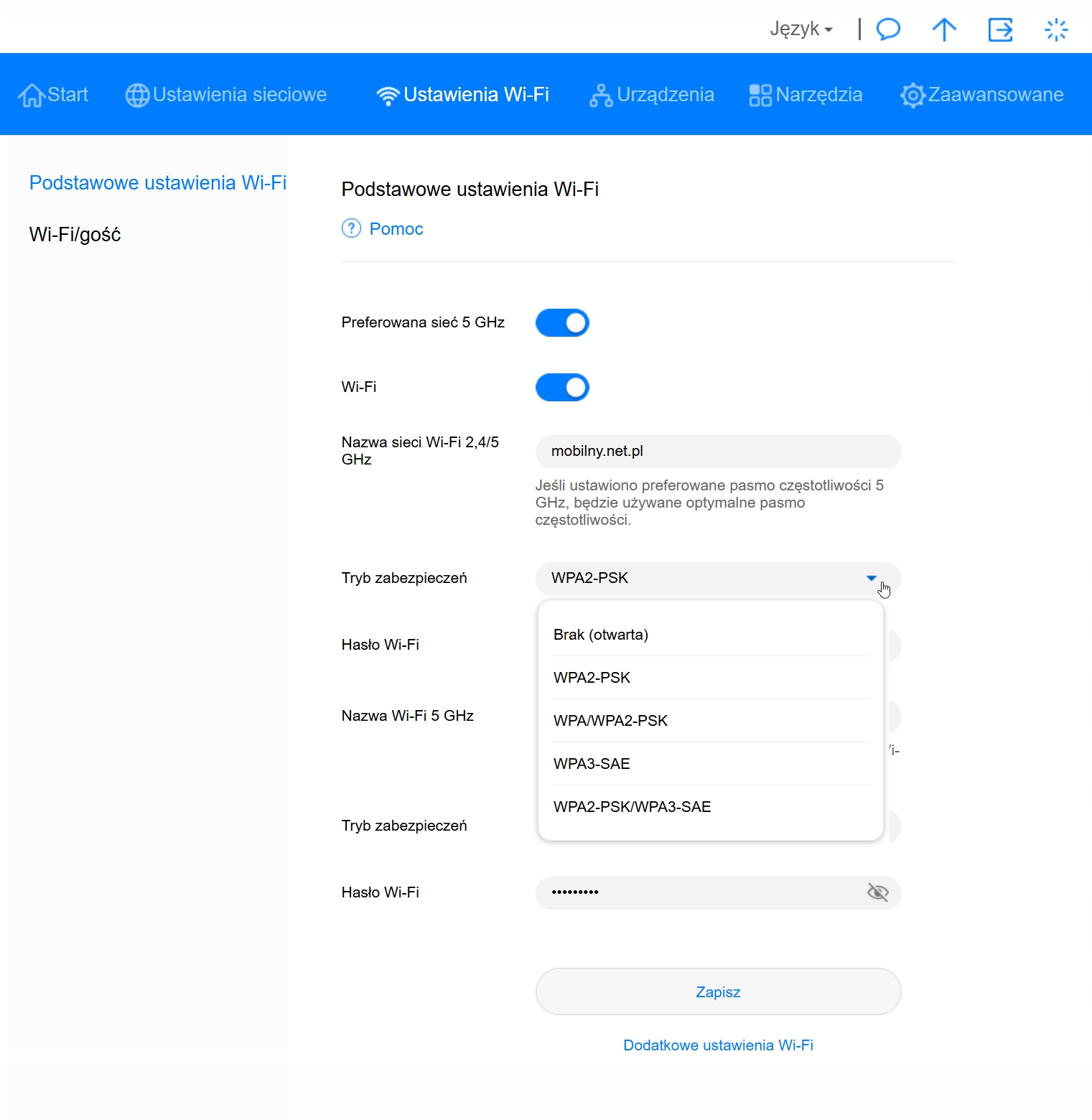Open Dodatkowe ustawienia Wi-Fi link
The height and width of the screenshot is (1120, 1092).
(718, 1045)
